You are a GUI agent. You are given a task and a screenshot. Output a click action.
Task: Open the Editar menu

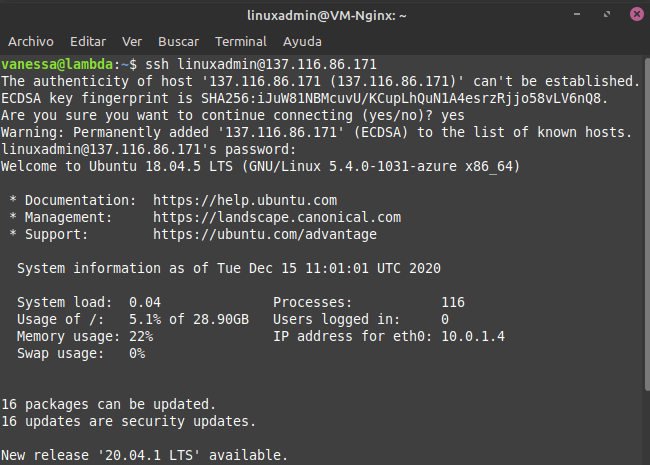(88, 41)
